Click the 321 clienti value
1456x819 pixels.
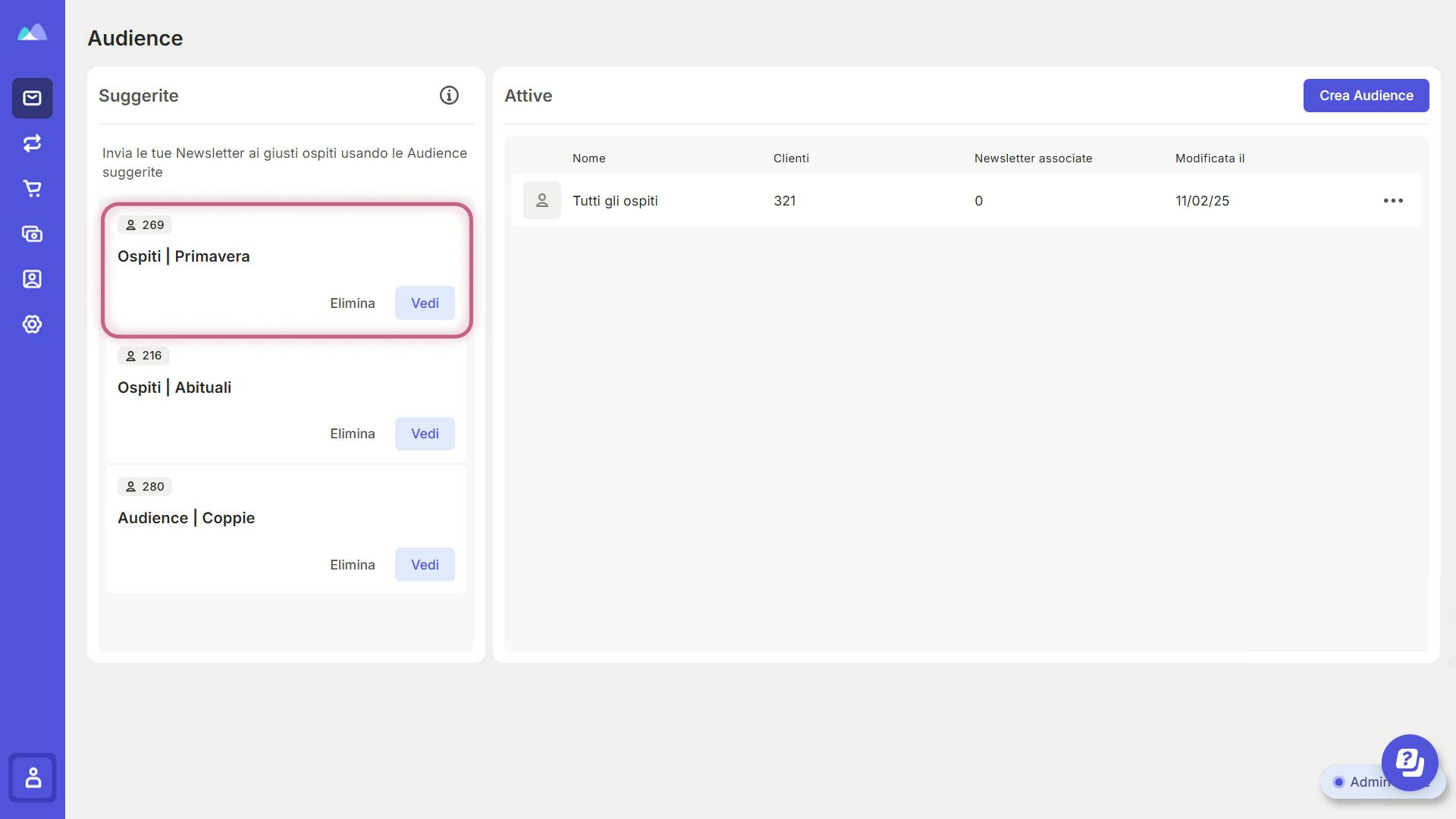(784, 201)
